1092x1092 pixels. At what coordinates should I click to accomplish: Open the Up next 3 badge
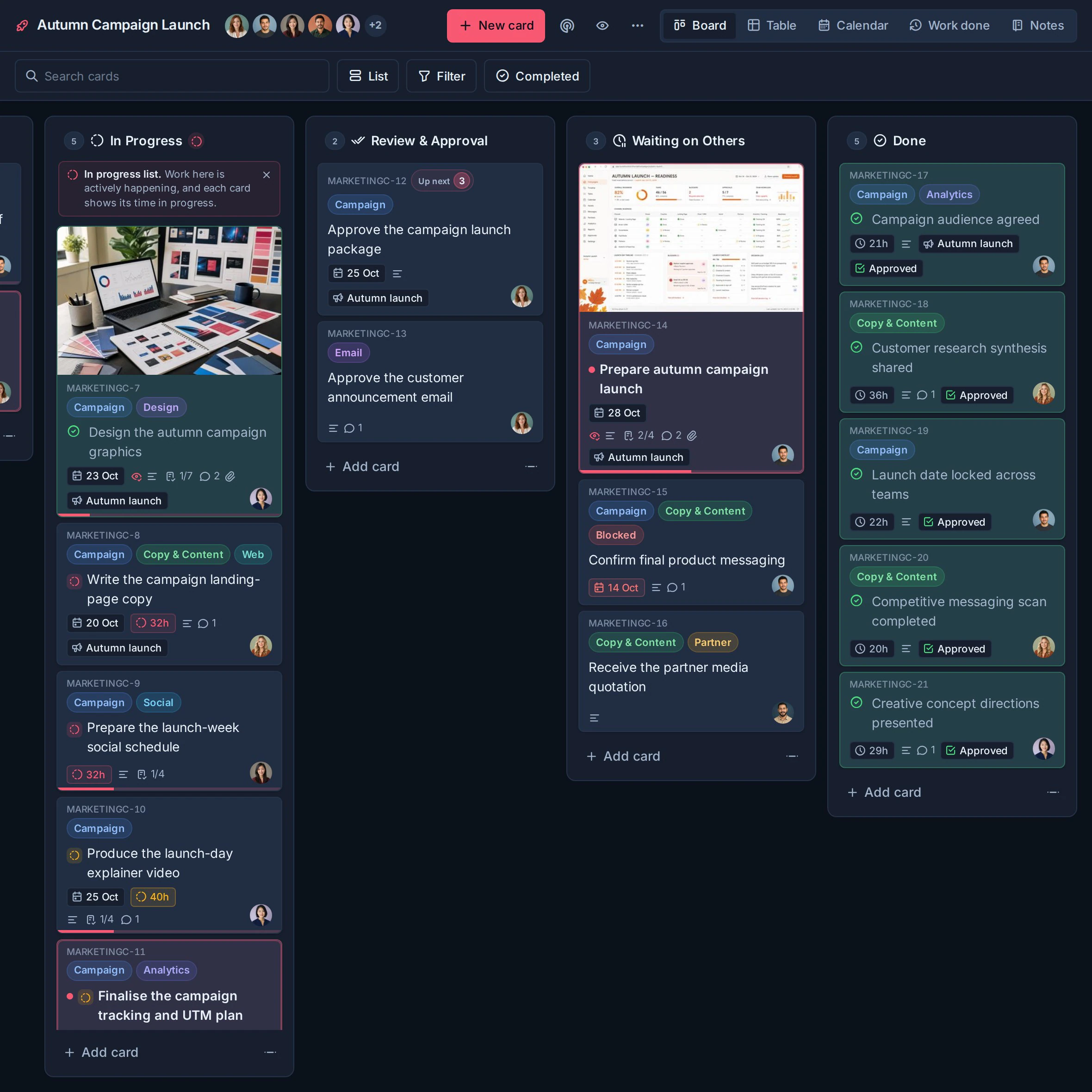click(x=442, y=181)
